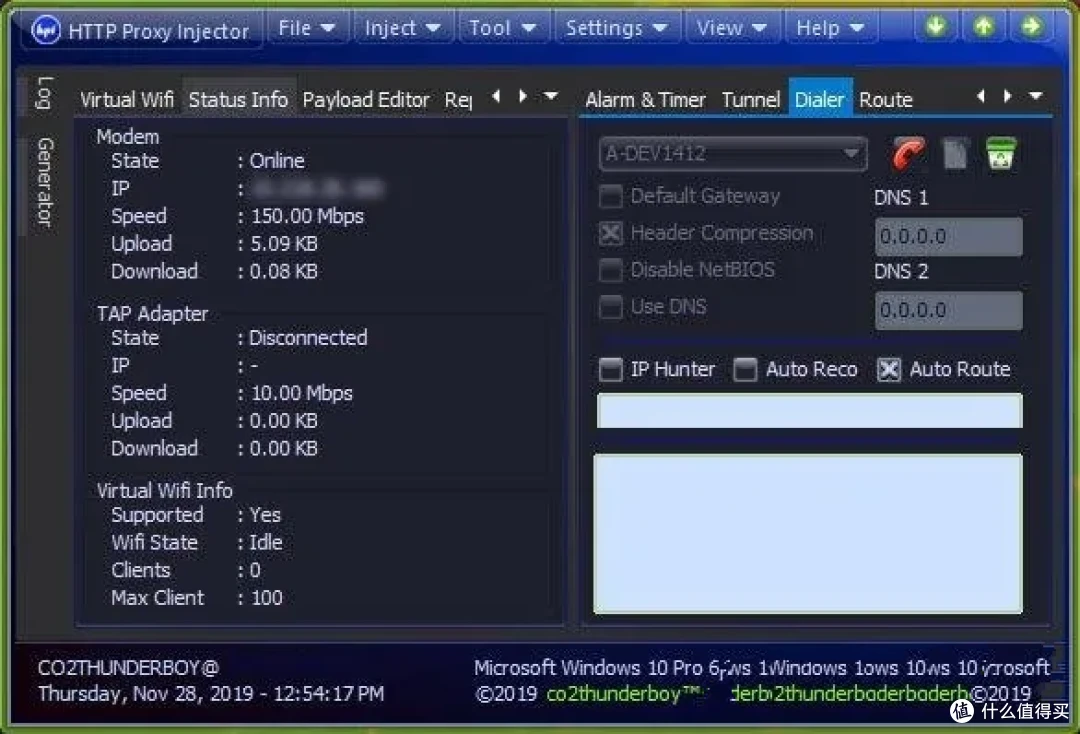The height and width of the screenshot is (734, 1080).
Task: Click the green up-arrow button
Action: (x=984, y=27)
